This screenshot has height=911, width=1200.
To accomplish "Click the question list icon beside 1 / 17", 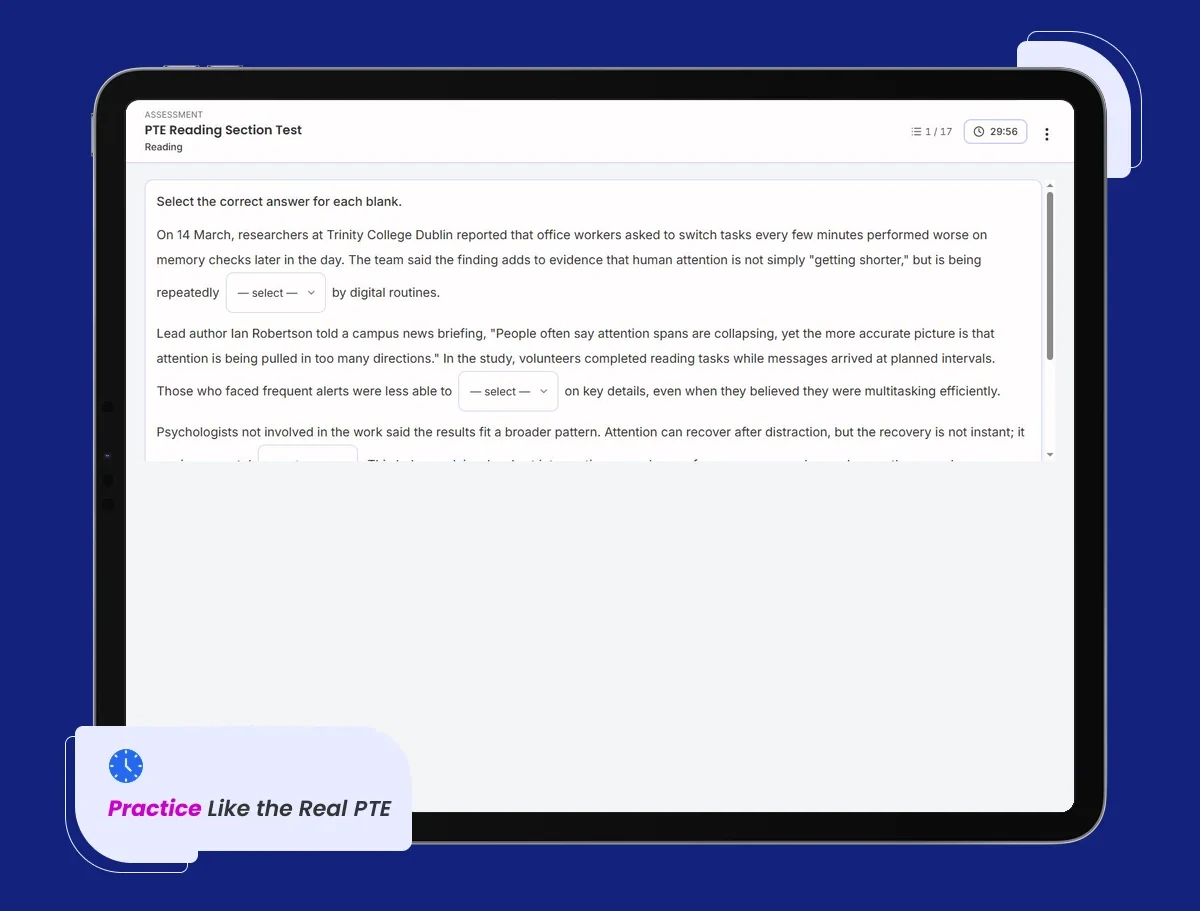I will tap(916, 132).
